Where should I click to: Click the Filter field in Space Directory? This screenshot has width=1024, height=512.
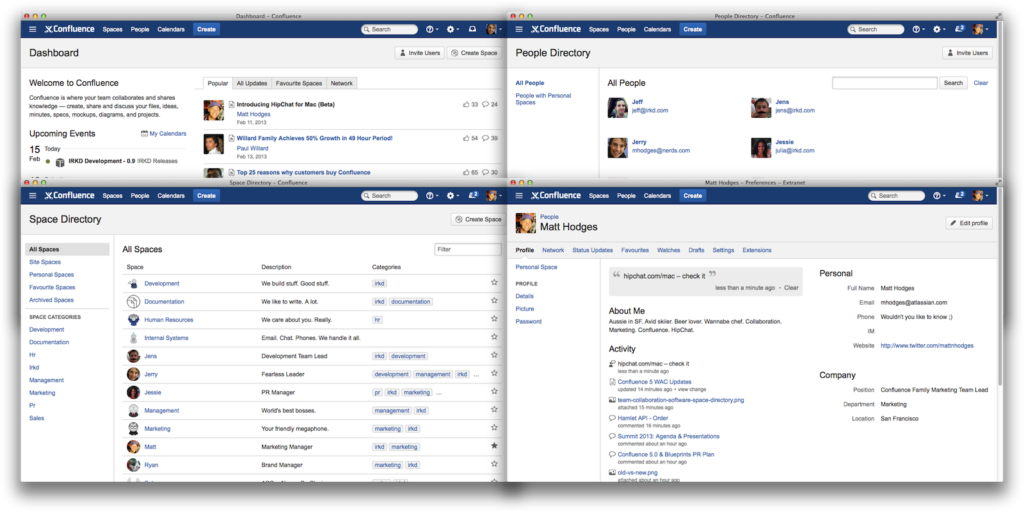tap(467, 249)
